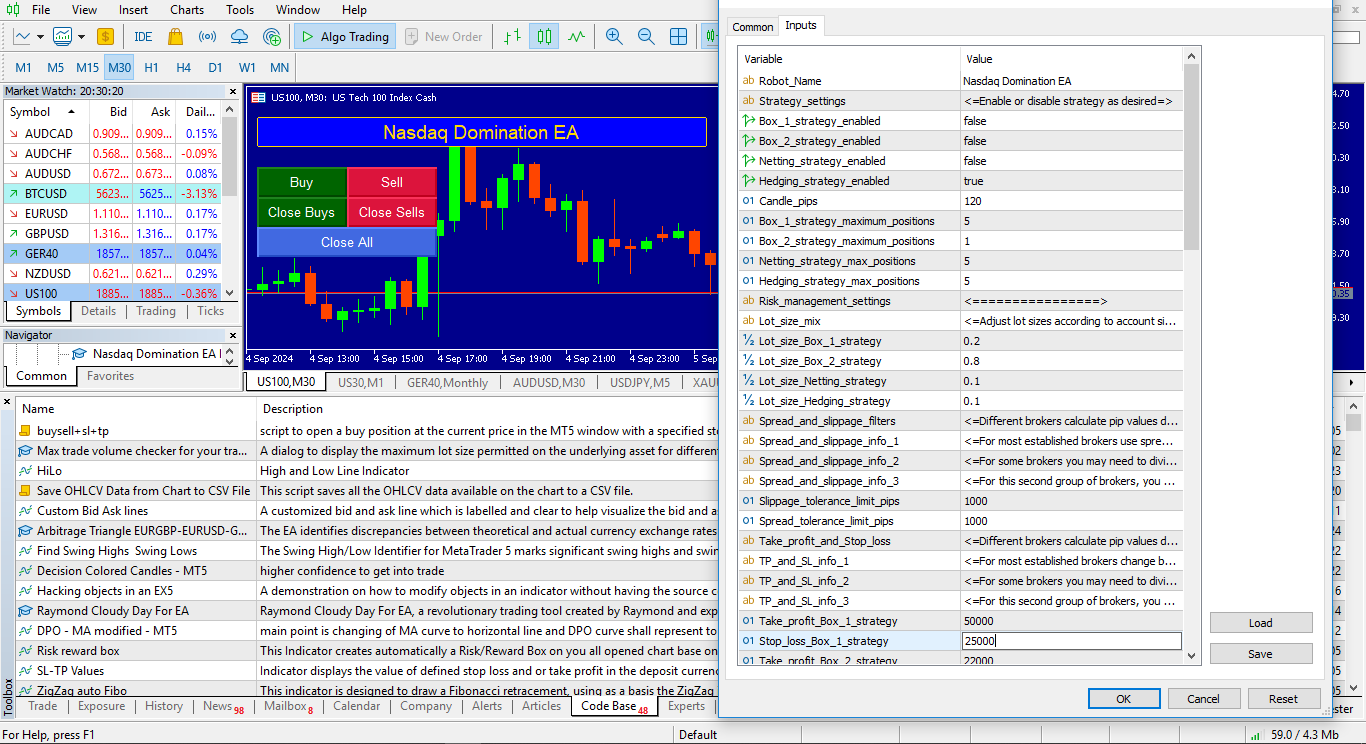Open a new chart with the line-chart icon
The width and height of the screenshot is (1366, 744).
(22, 37)
